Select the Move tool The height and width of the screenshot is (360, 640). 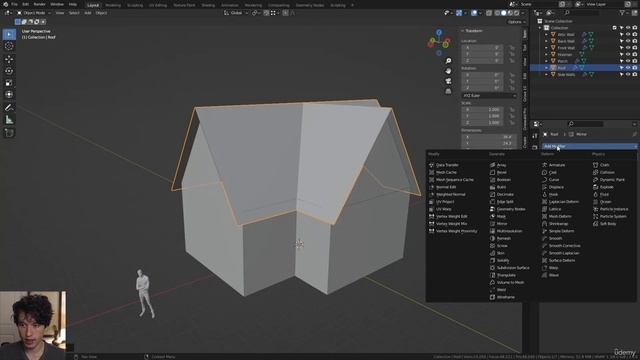[x=9, y=59]
